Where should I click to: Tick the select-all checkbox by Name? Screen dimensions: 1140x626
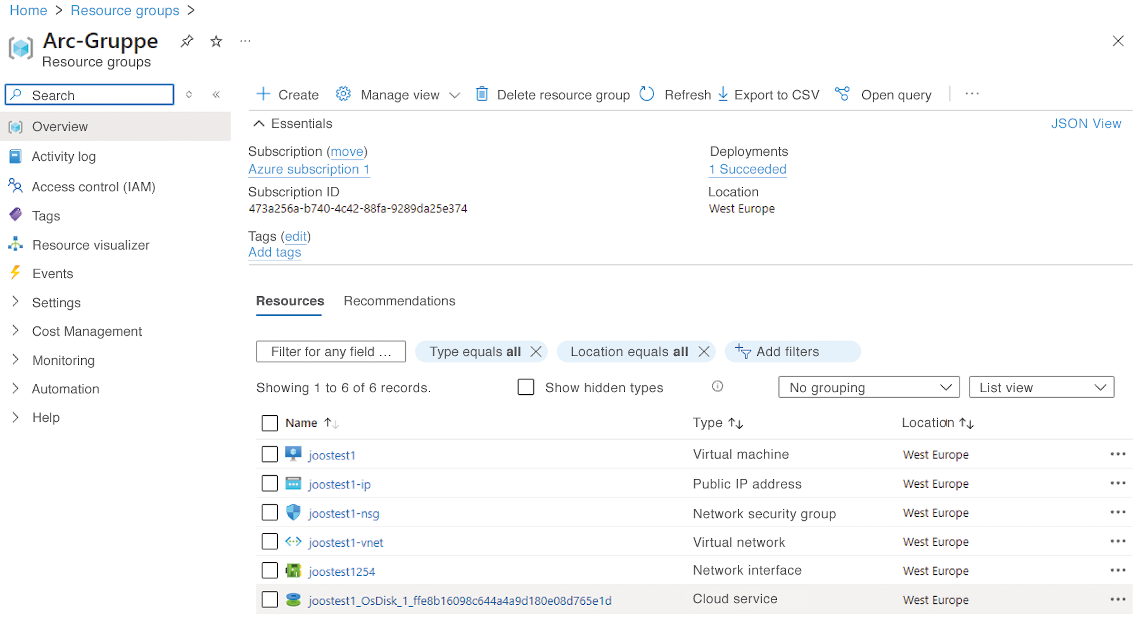270,423
